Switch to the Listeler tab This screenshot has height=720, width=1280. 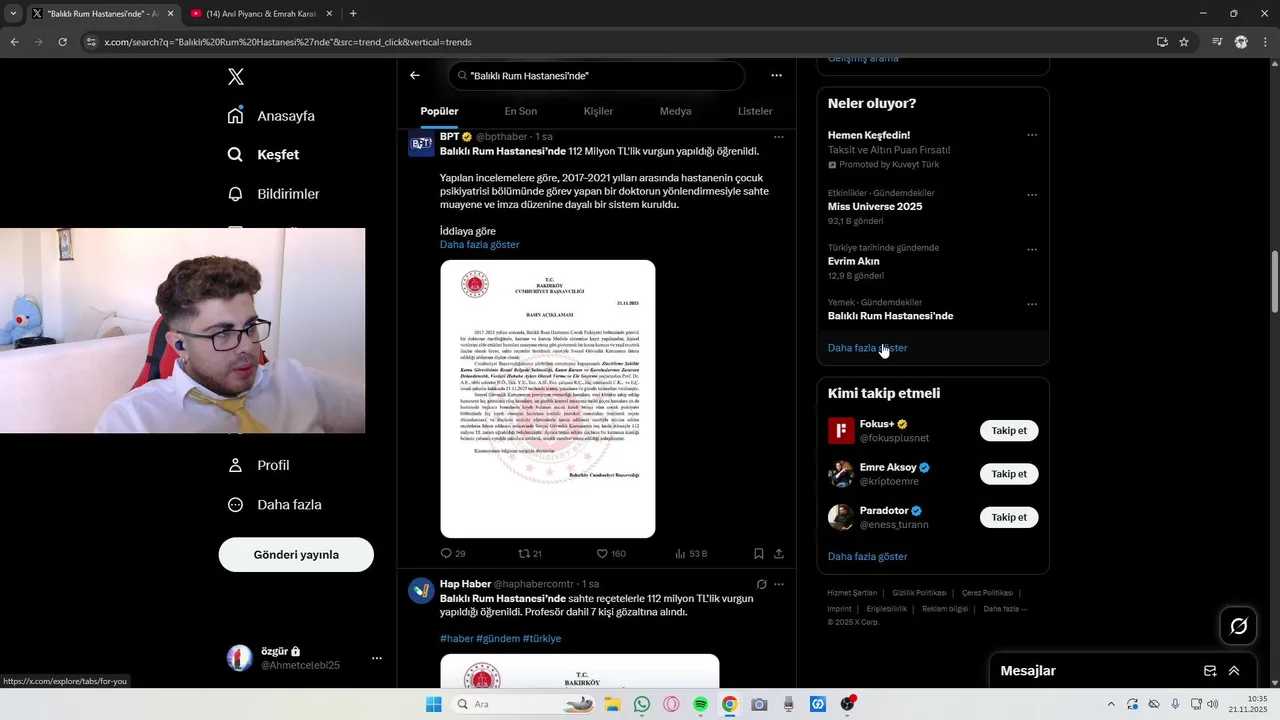coord(755,111)
